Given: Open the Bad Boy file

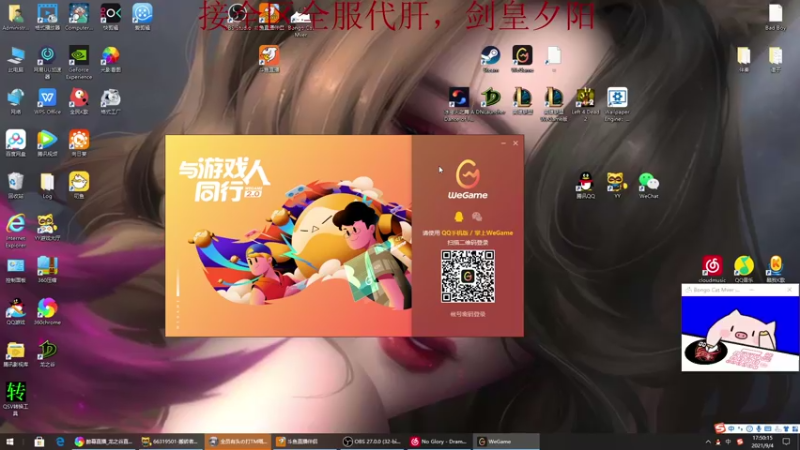Looking at the screenshot, I should [x=776, y=17].
